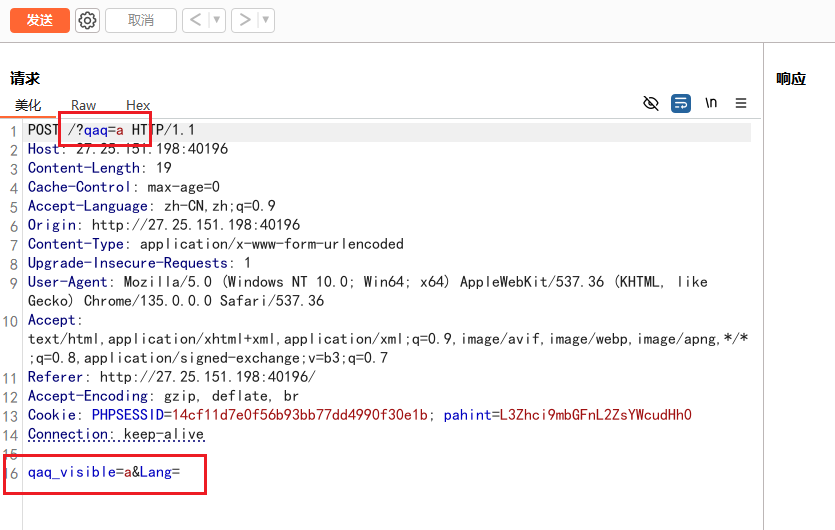835x530 pixels.
Task: Toggle the \n show newline characters icon
Action: (x=711, y=103)
